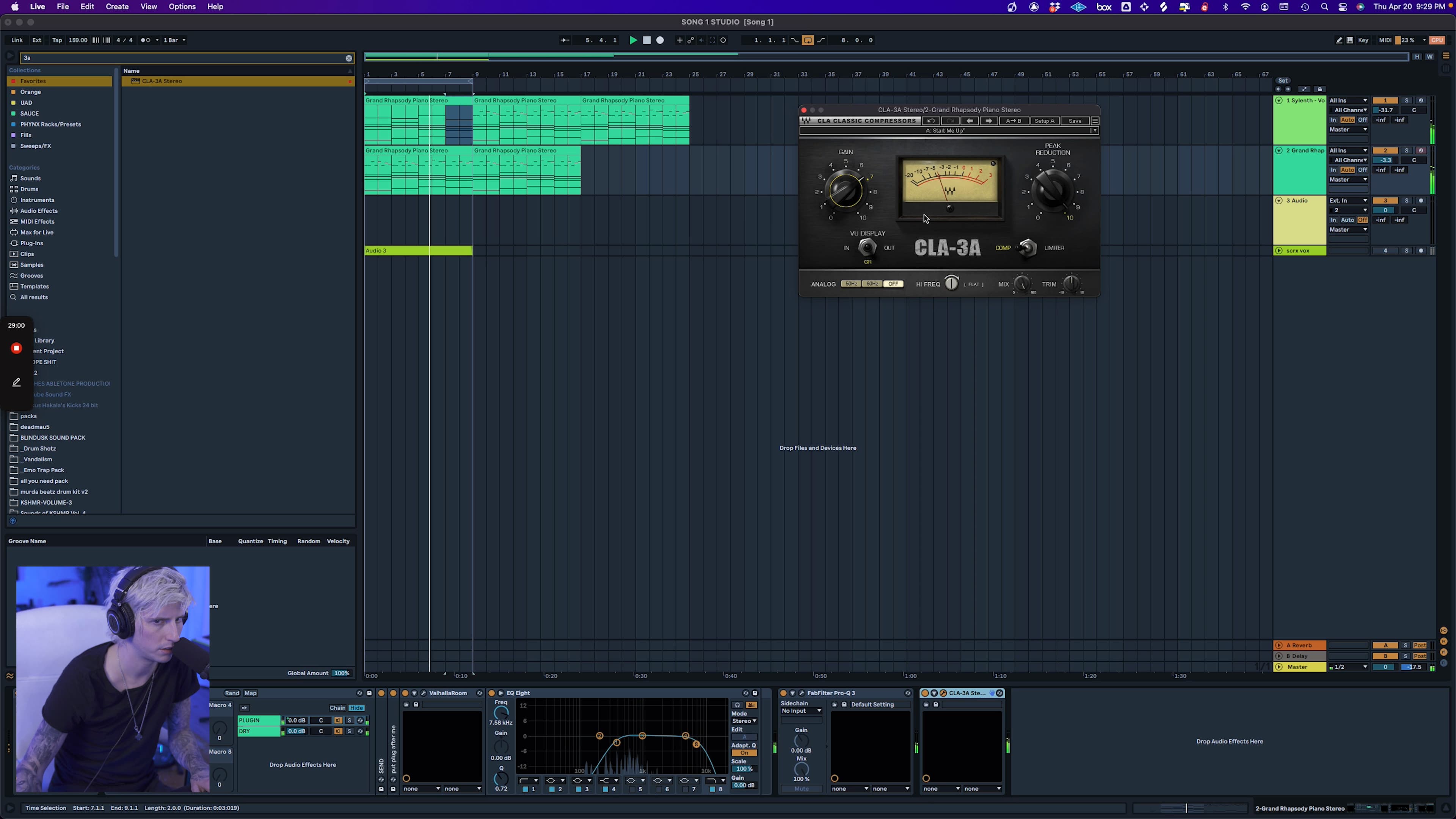
Task: Toggle the EQ Eight device activator
Action: point(491,693)
